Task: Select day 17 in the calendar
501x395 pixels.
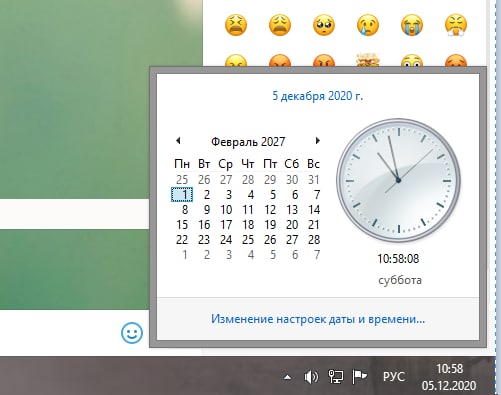Action: (x=226, y=225)
